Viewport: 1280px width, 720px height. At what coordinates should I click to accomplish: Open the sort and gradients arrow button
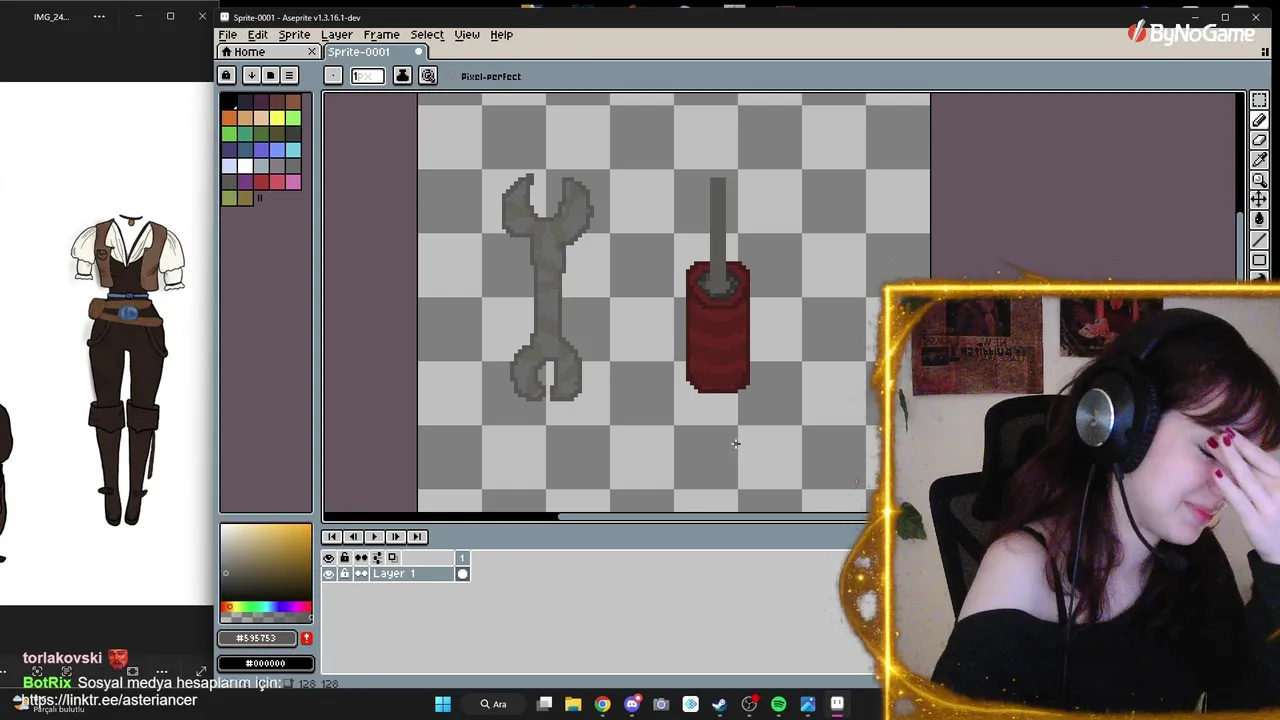(251, 75)
